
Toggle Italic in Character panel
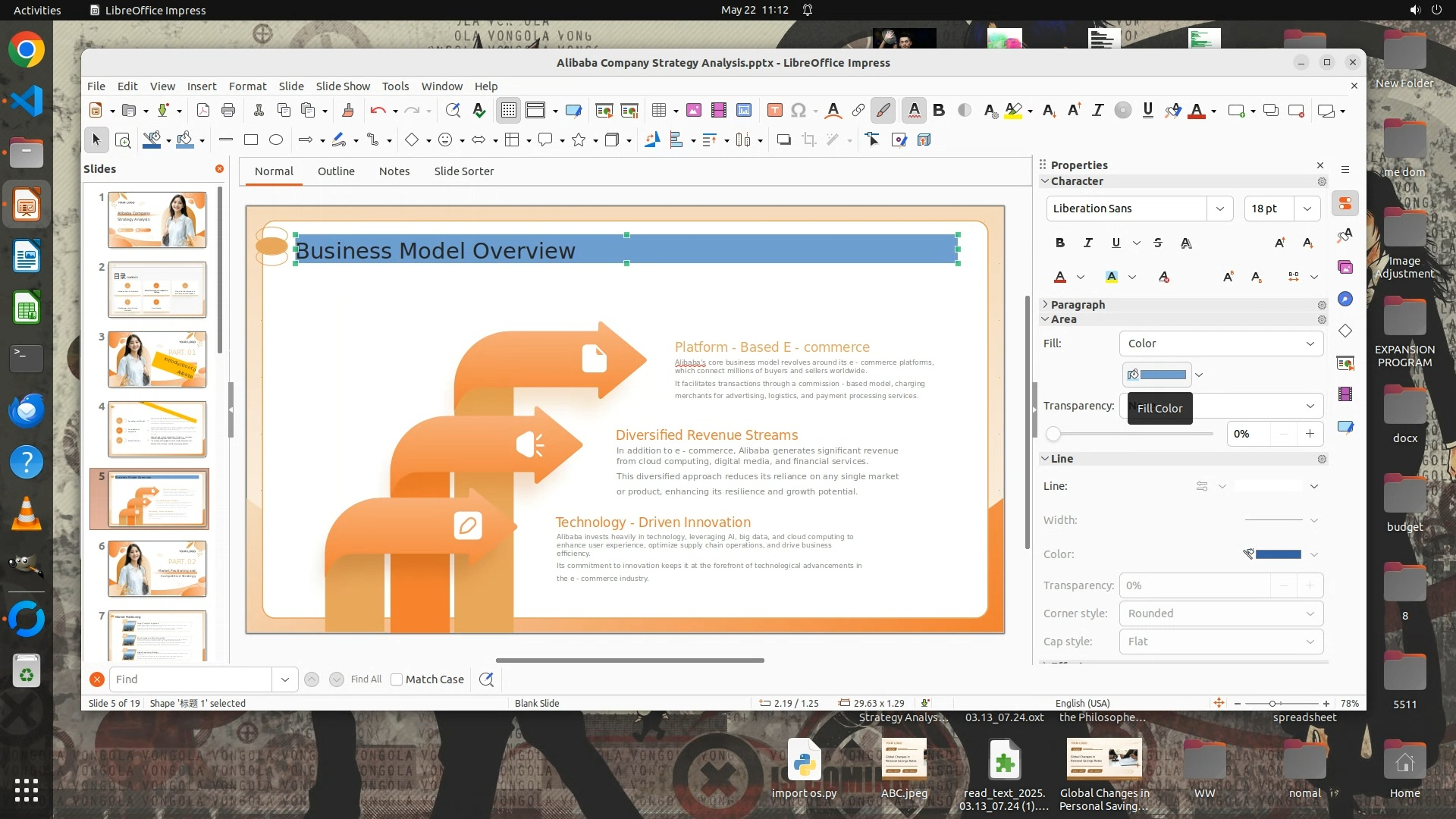[x=1088, y=243]
